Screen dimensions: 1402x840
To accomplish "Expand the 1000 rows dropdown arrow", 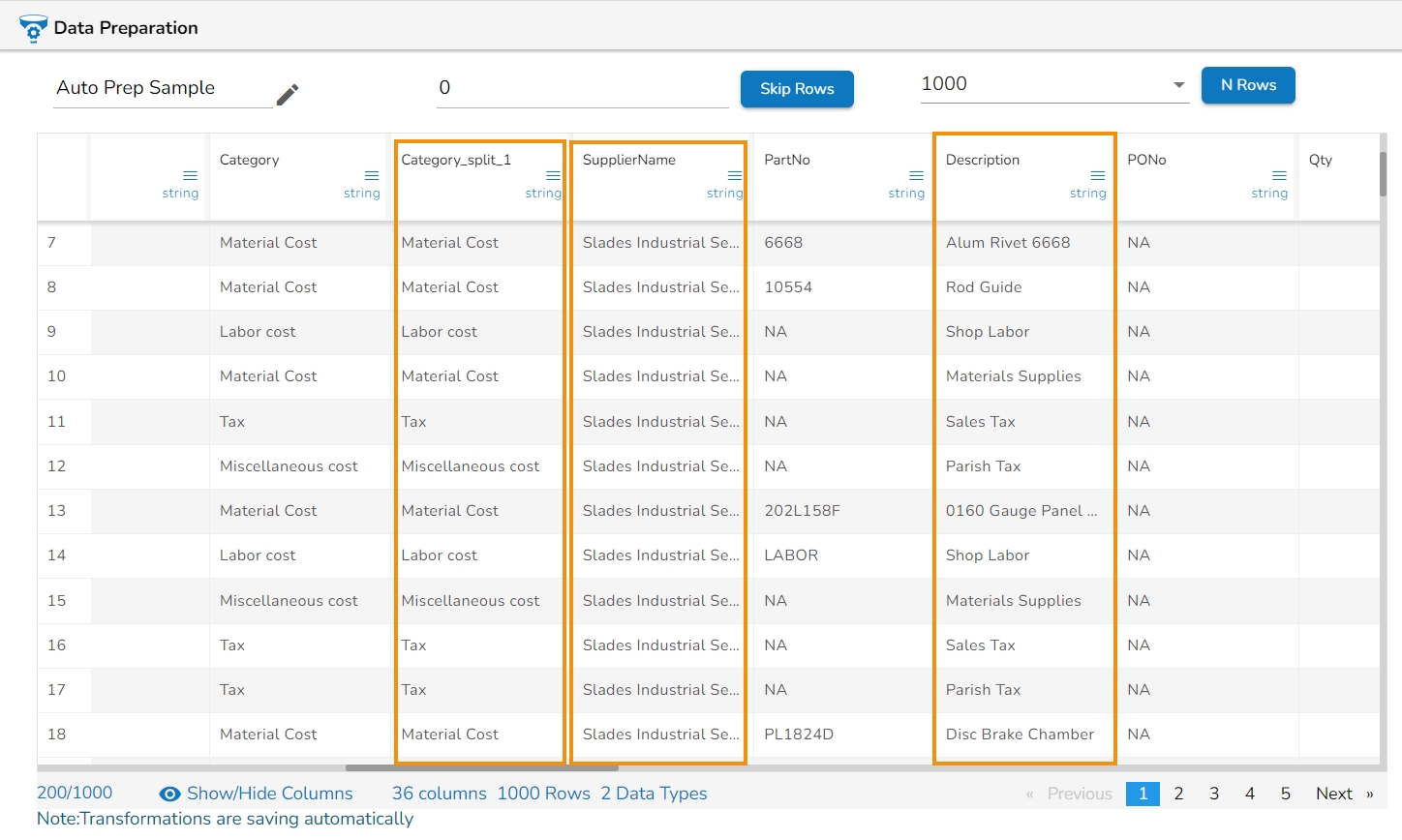I will click(x=1178, y=85).
